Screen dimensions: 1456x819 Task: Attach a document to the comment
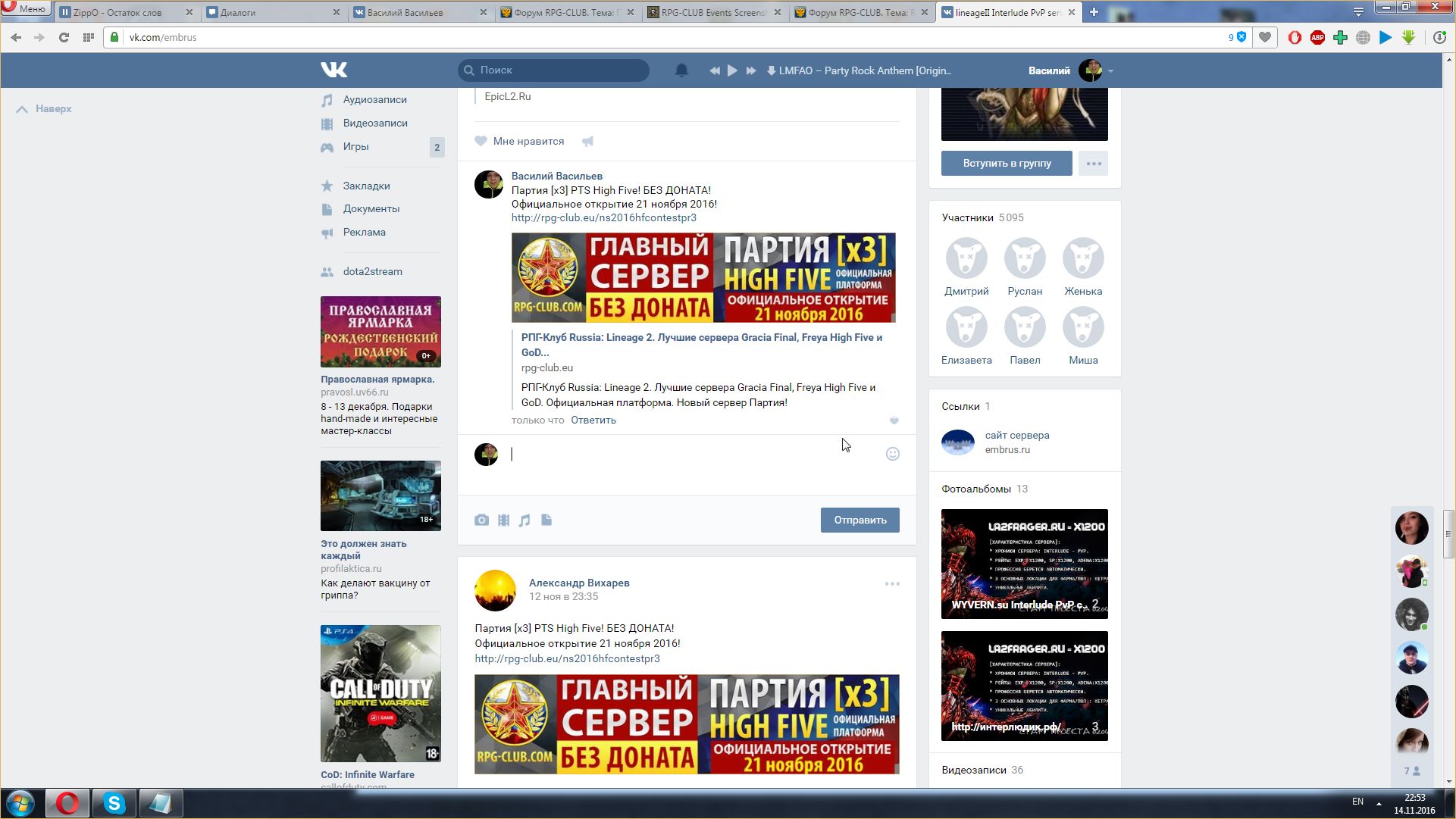tap(546, 520)
